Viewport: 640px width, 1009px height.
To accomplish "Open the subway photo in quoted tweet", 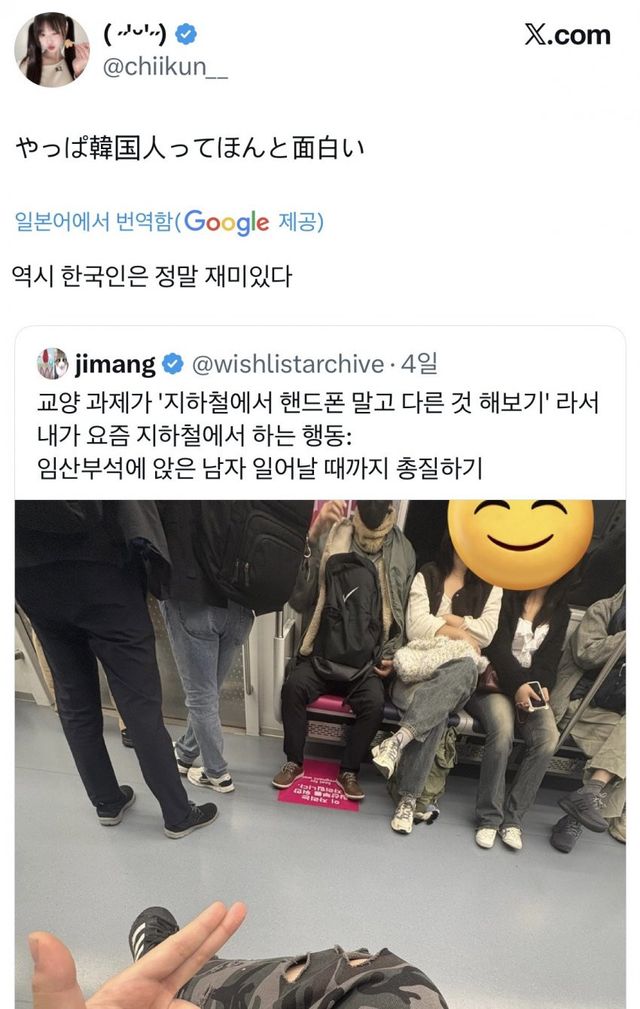I will (x=320, y=754).
